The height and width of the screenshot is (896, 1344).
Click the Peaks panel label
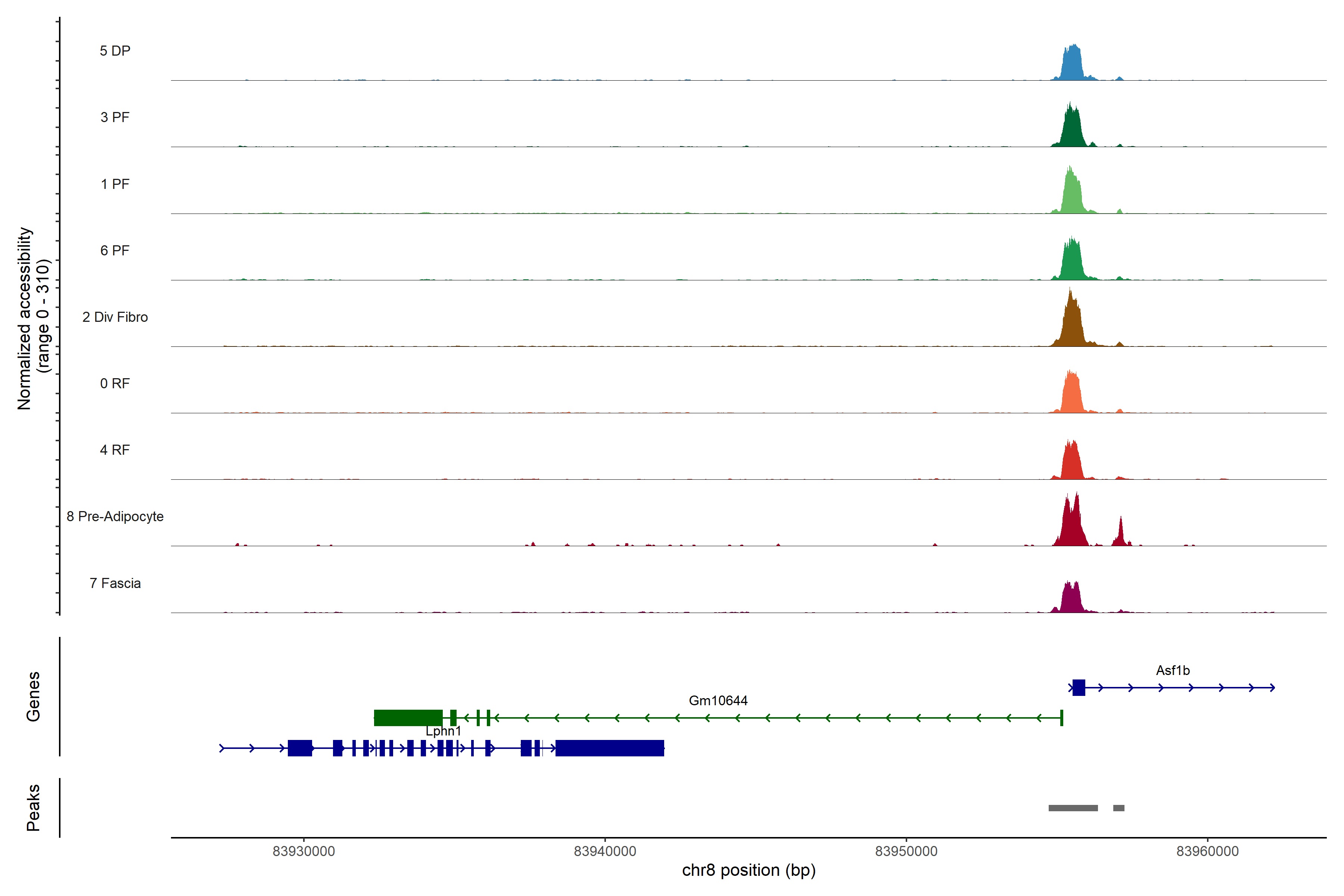(33, 808)
